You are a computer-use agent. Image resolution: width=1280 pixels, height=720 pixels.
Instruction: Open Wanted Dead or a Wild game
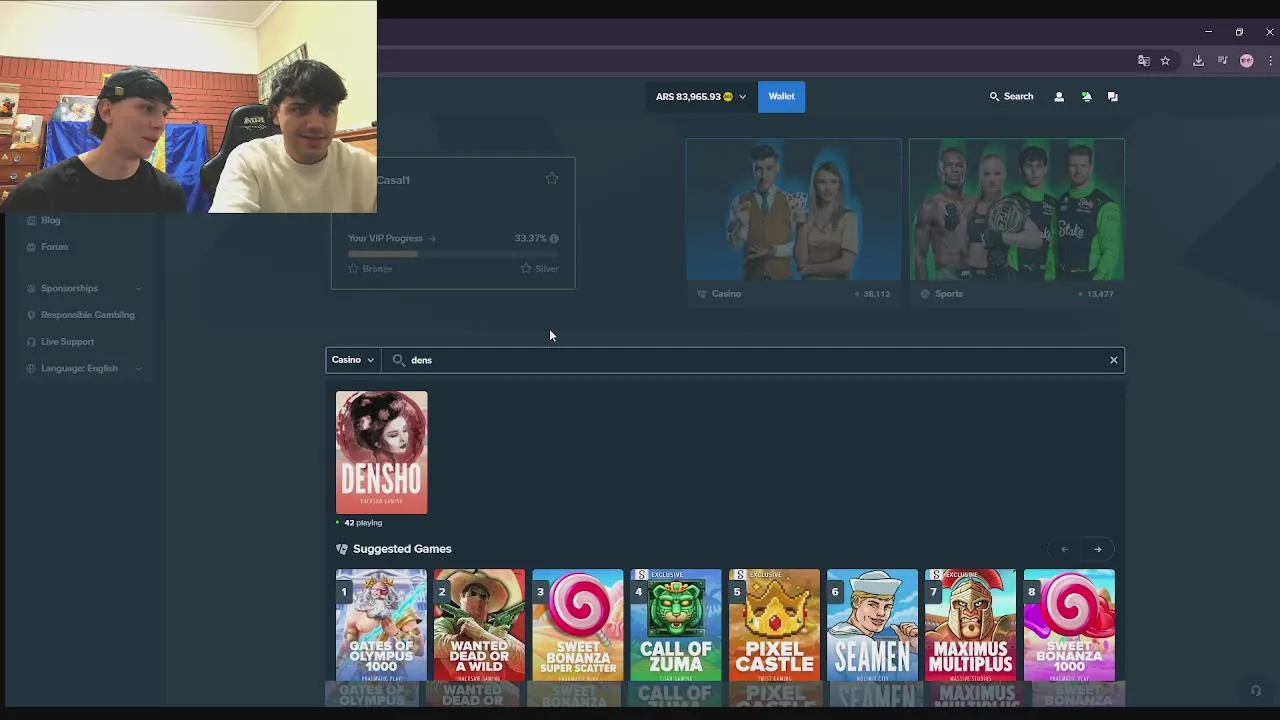click(479, 626)
